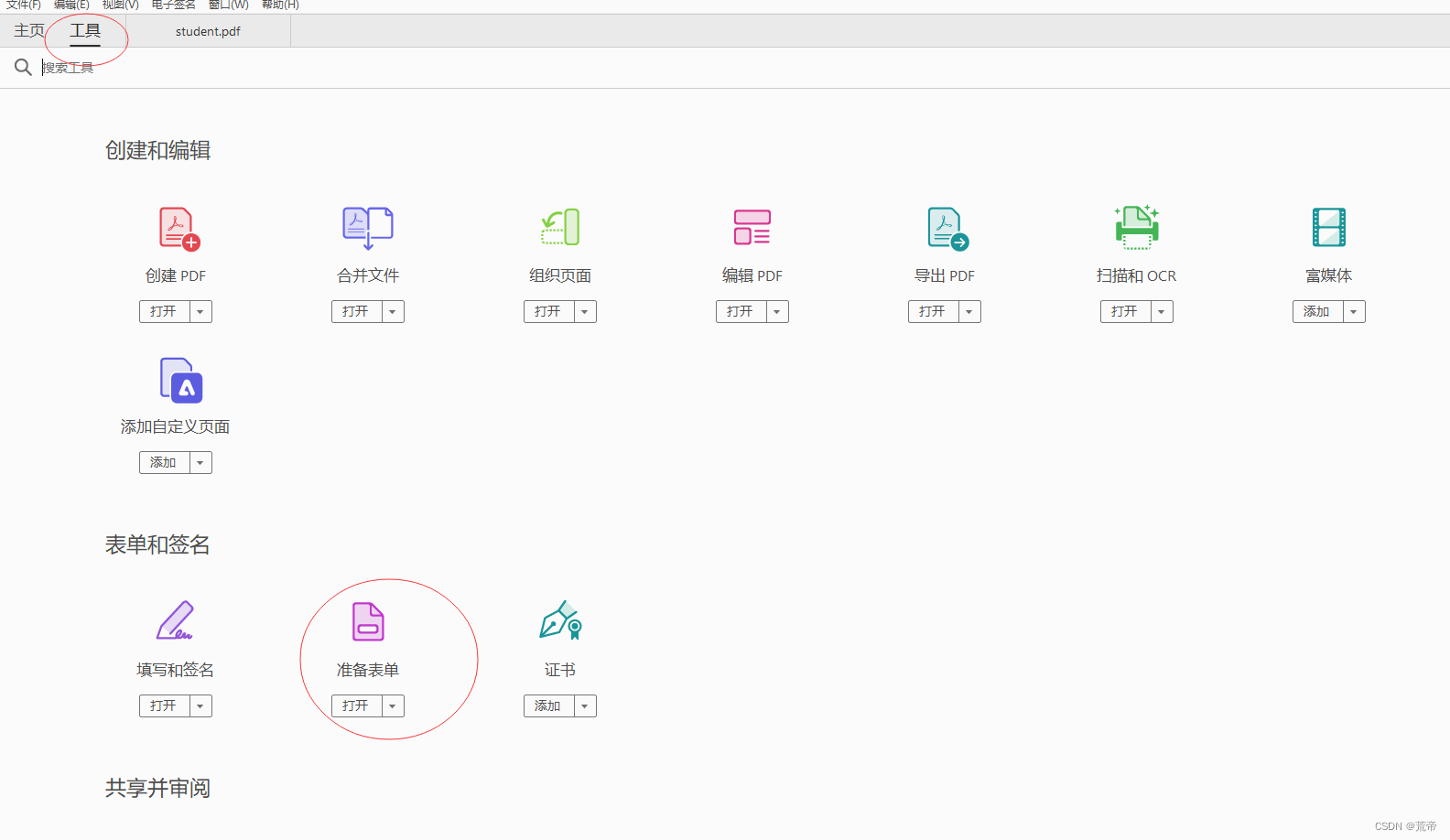The width and height of the screenshot is (1450, 840).
Task: Click the 添加自定义页面 label text
Action: coord(176,426)
